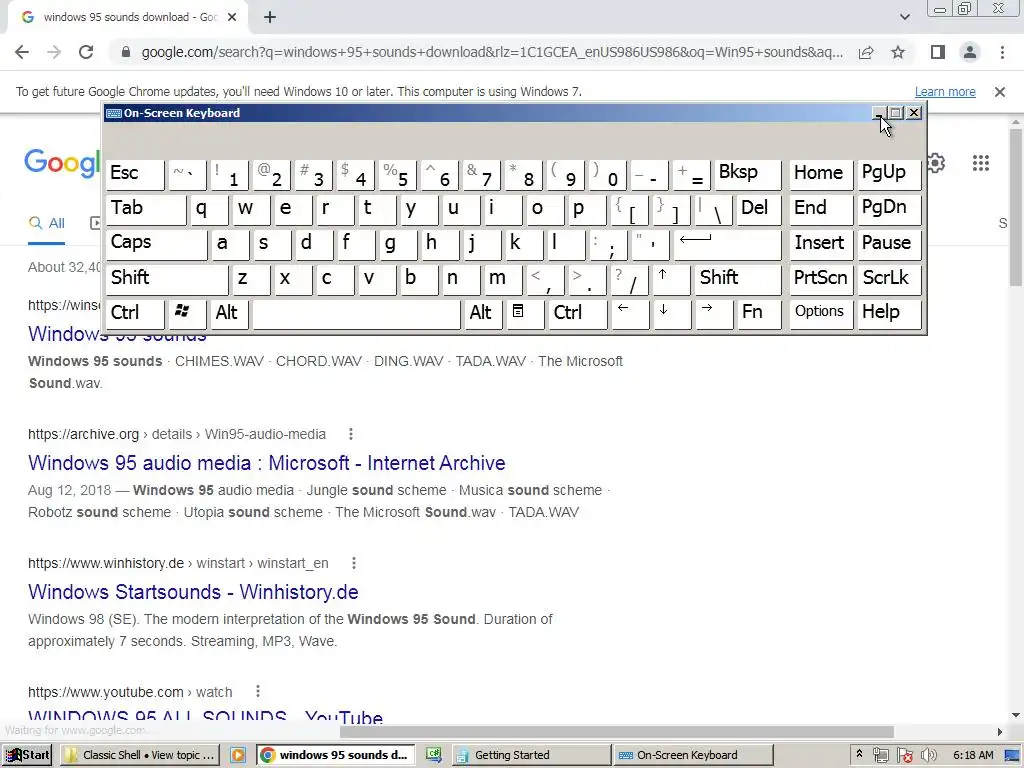Reload the Google search page
This screenshot has height=768, width=1024.
tap(86, 52)
